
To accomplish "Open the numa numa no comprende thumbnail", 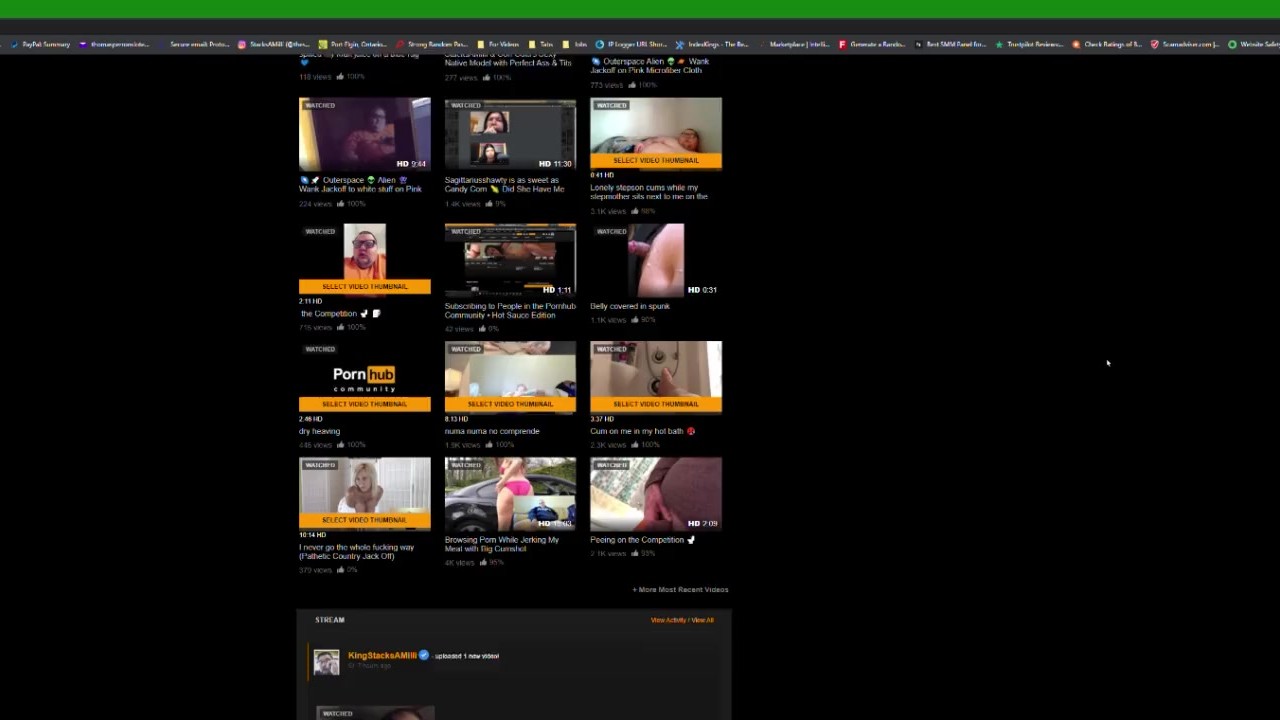I will (x=510, y=376).
